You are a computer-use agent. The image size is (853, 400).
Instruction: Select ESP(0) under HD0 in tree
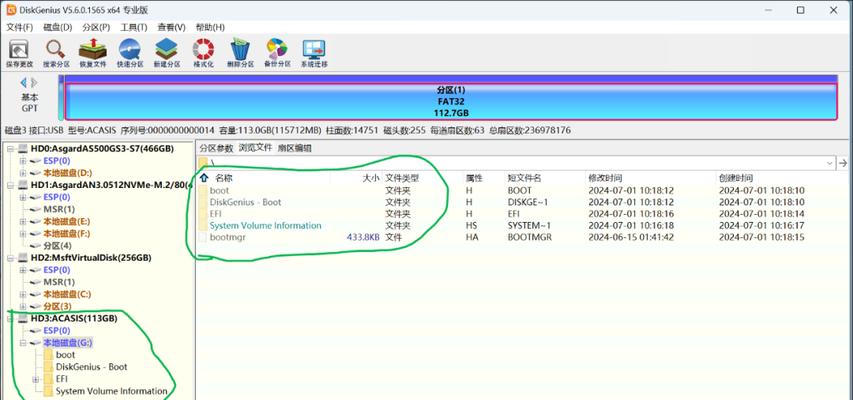pyautogui.click(x=57, y=161)
